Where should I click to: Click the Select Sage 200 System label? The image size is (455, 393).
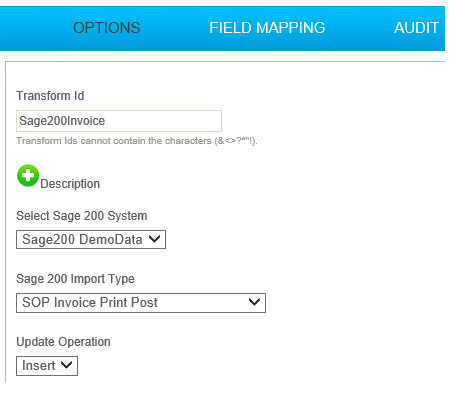click(82, 216)
